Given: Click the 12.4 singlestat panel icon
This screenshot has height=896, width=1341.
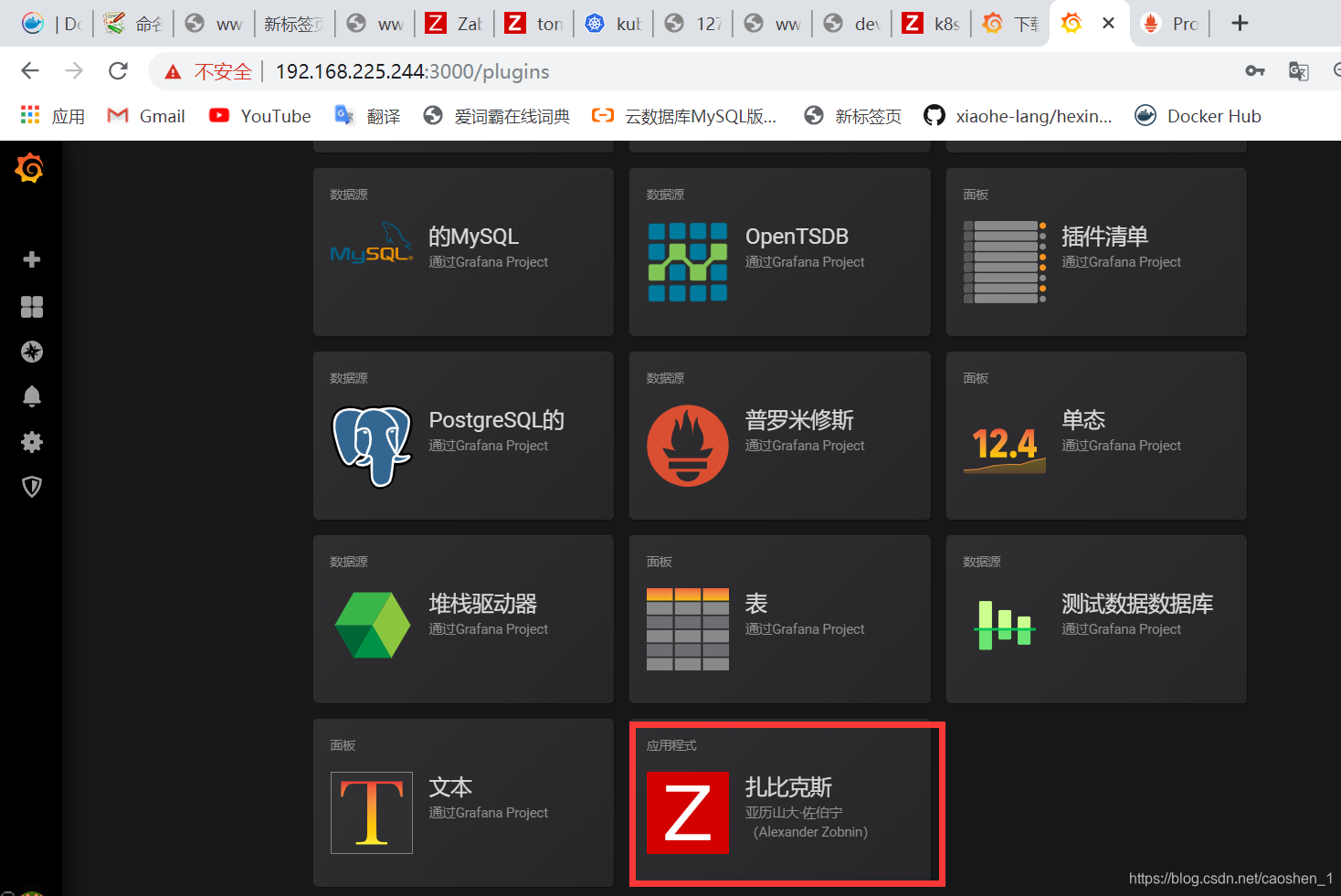Looking at the screenshot, I should (1005, 449).
